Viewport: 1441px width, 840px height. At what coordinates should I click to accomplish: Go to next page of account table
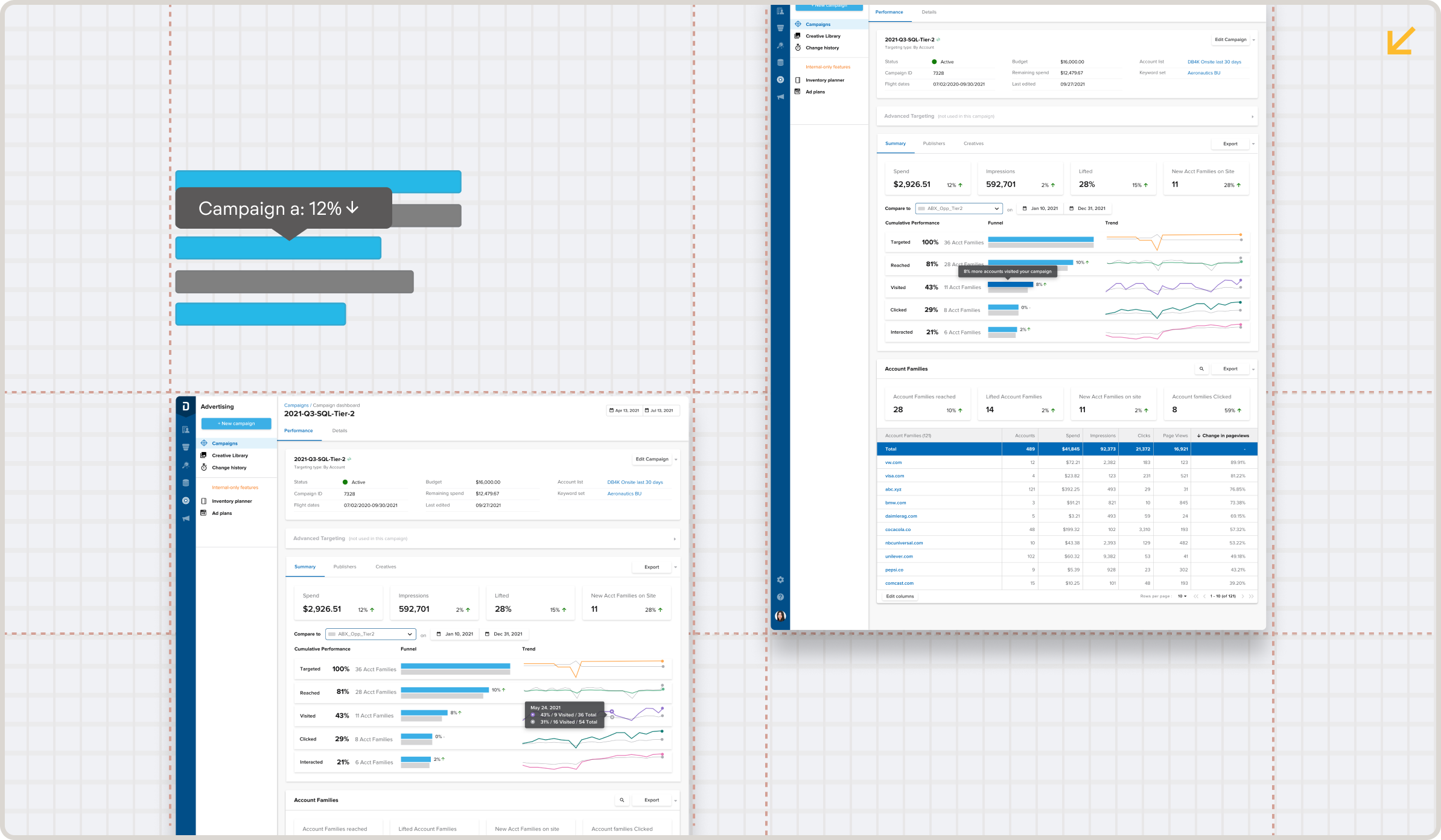point(1242,596)
